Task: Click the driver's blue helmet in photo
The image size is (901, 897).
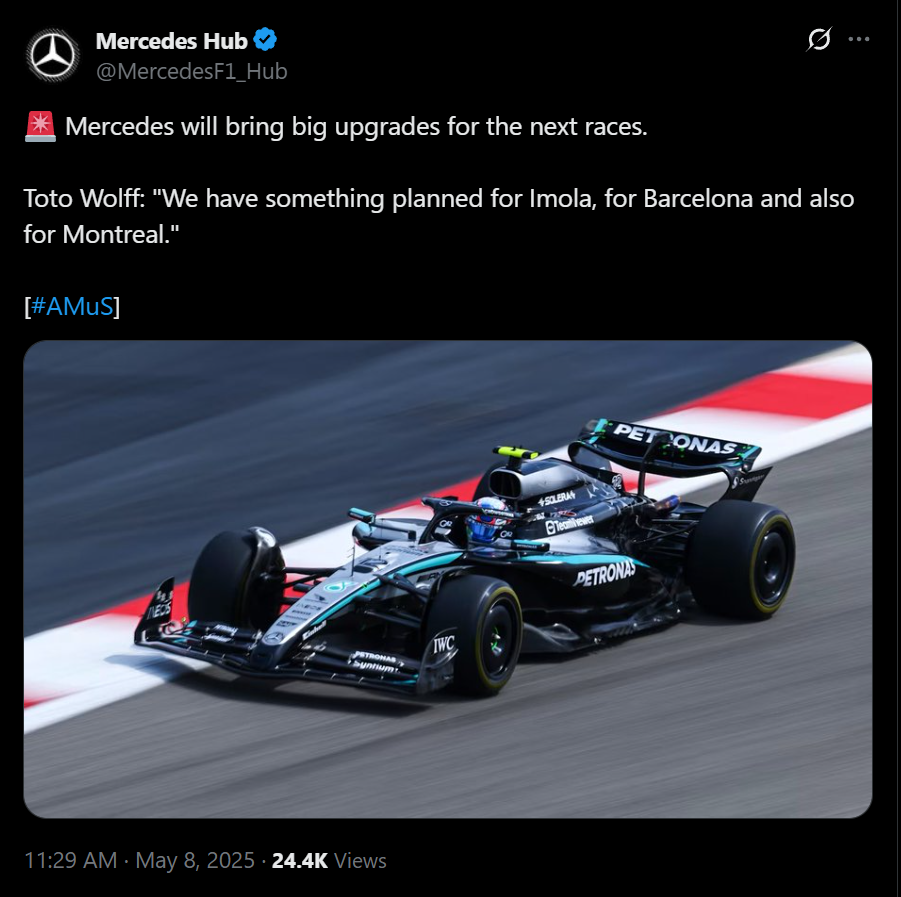Action: pos(487,521)
